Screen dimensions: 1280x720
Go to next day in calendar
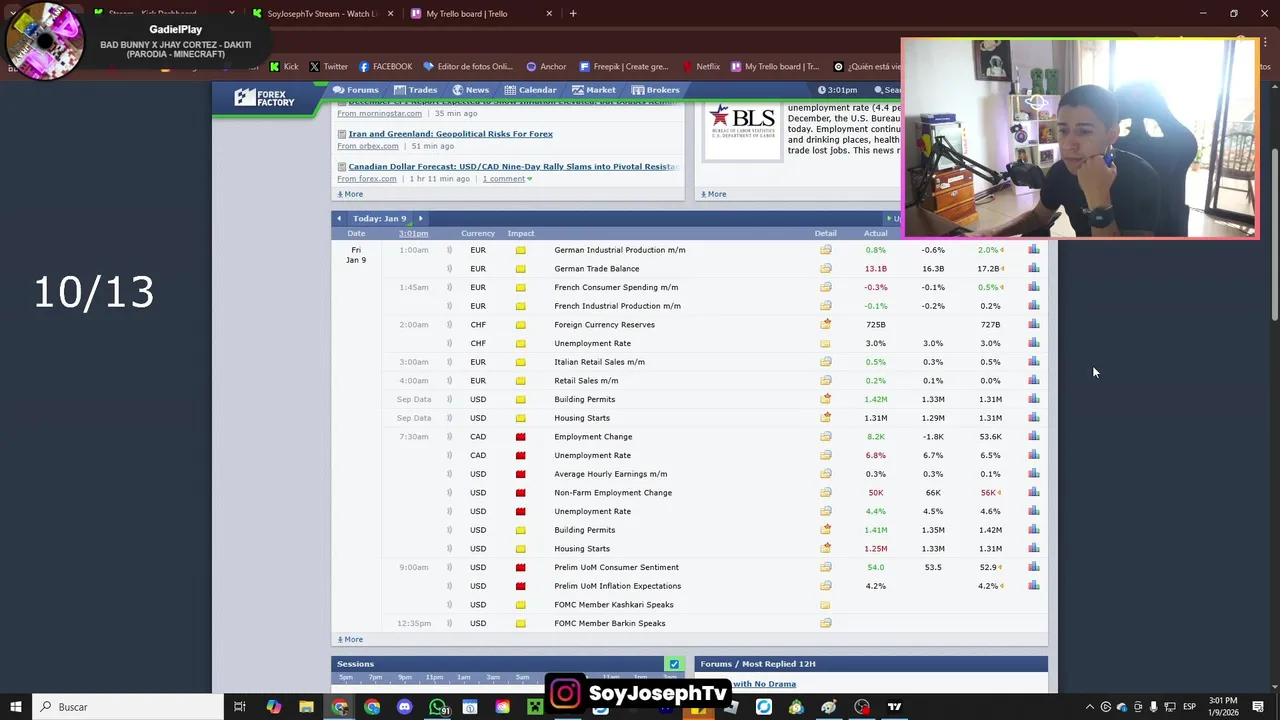point(420,218)
